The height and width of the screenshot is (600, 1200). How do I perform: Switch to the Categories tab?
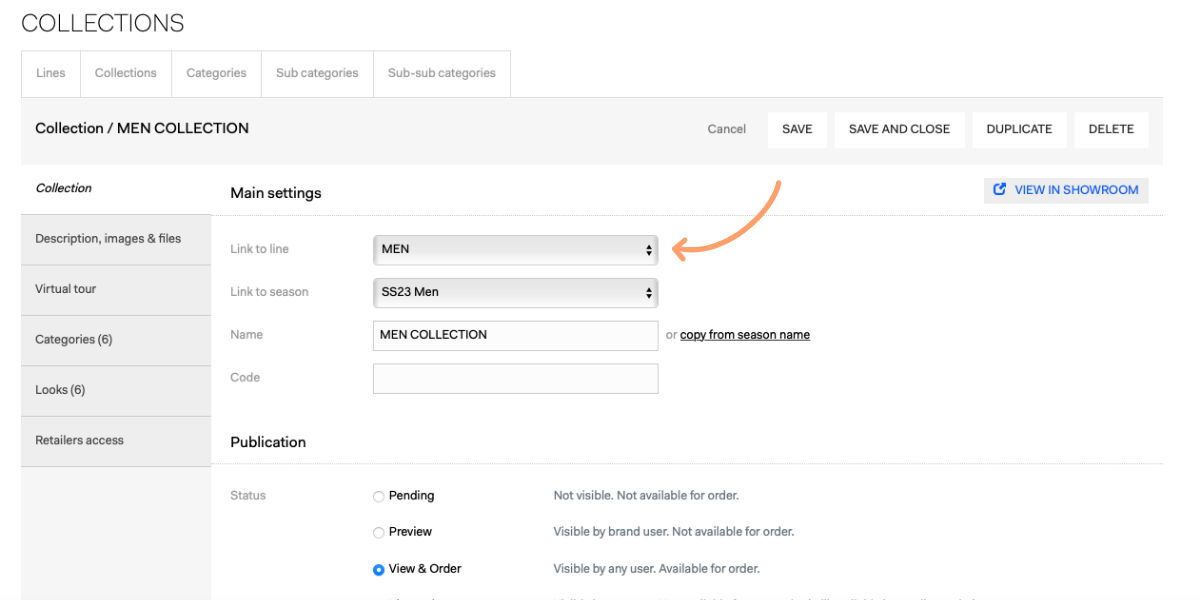coord(216,73)
